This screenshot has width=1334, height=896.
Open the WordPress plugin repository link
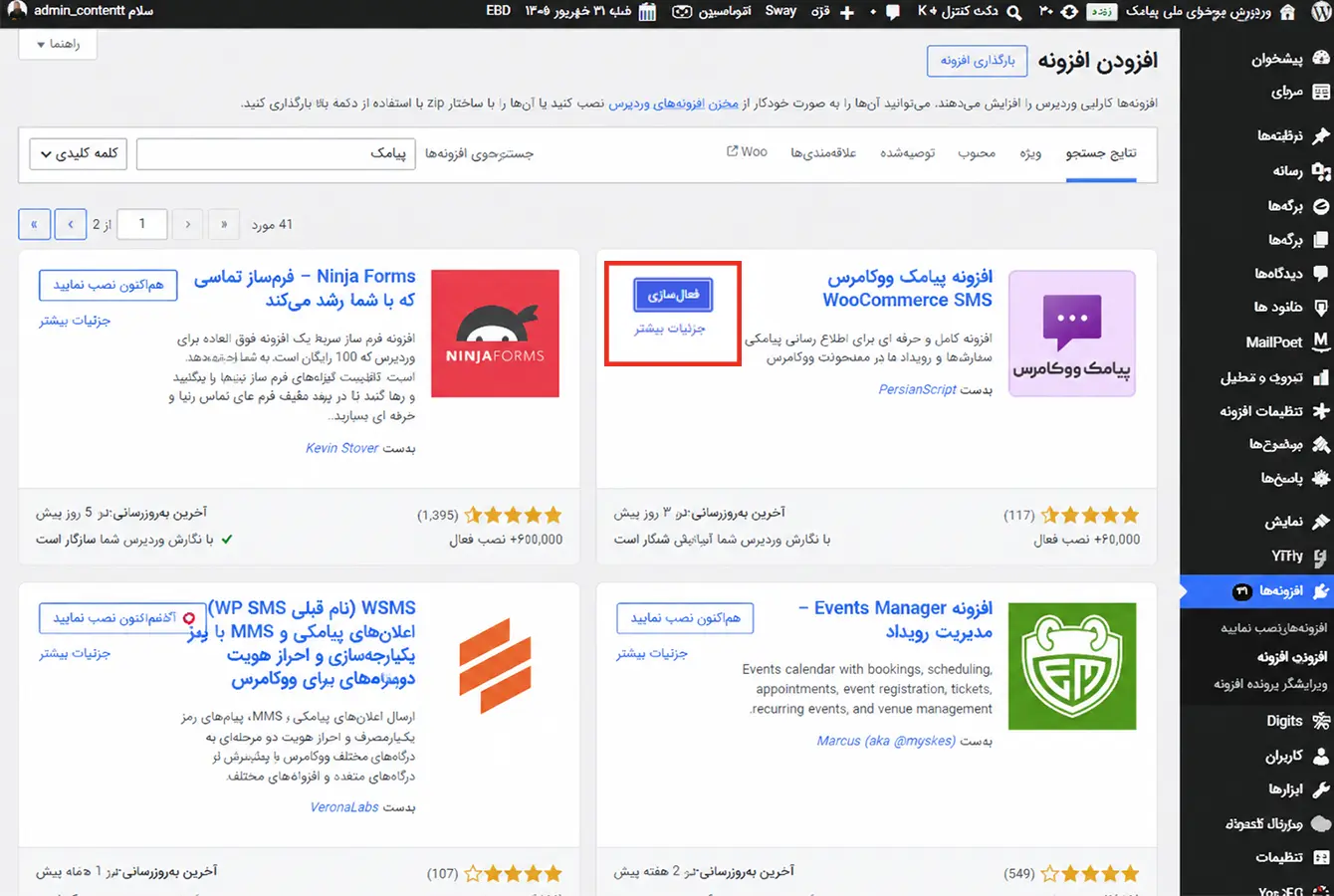[673, 103]
